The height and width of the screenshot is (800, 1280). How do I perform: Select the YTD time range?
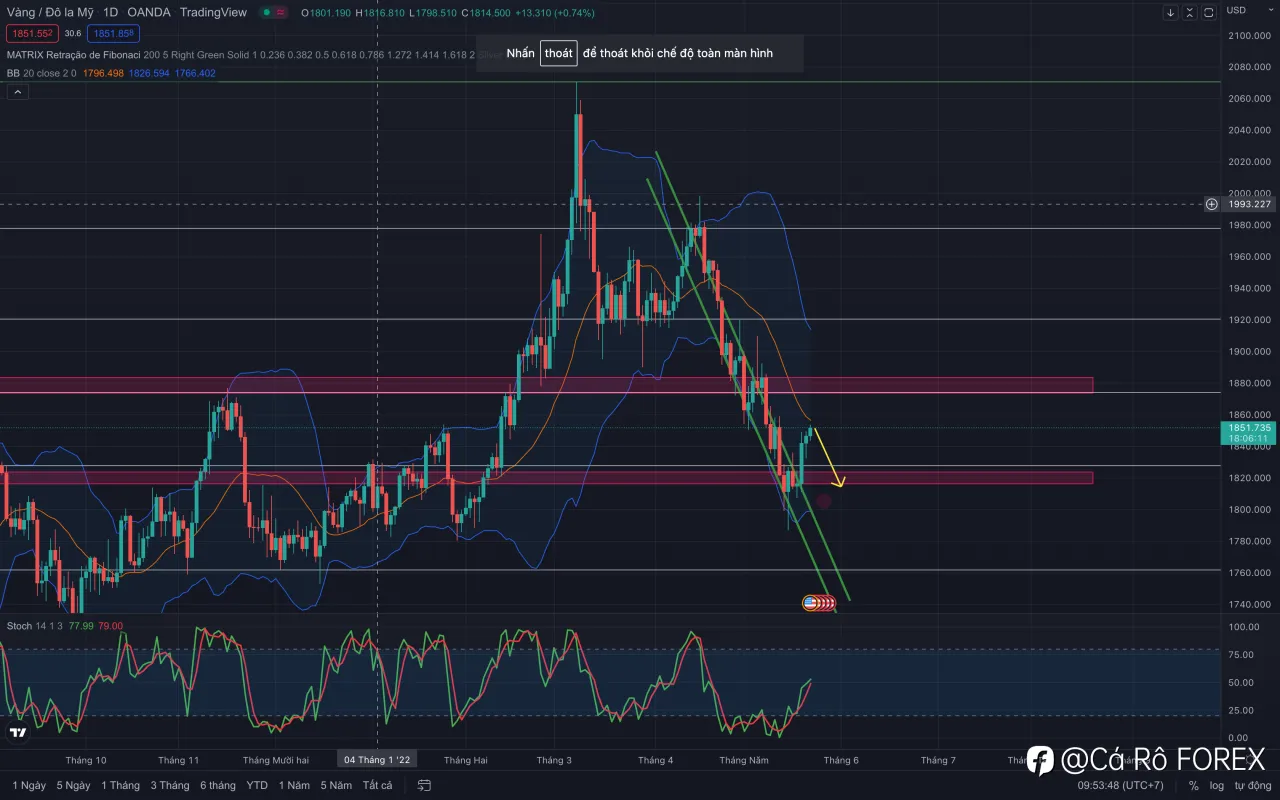(x=257, y=786)
